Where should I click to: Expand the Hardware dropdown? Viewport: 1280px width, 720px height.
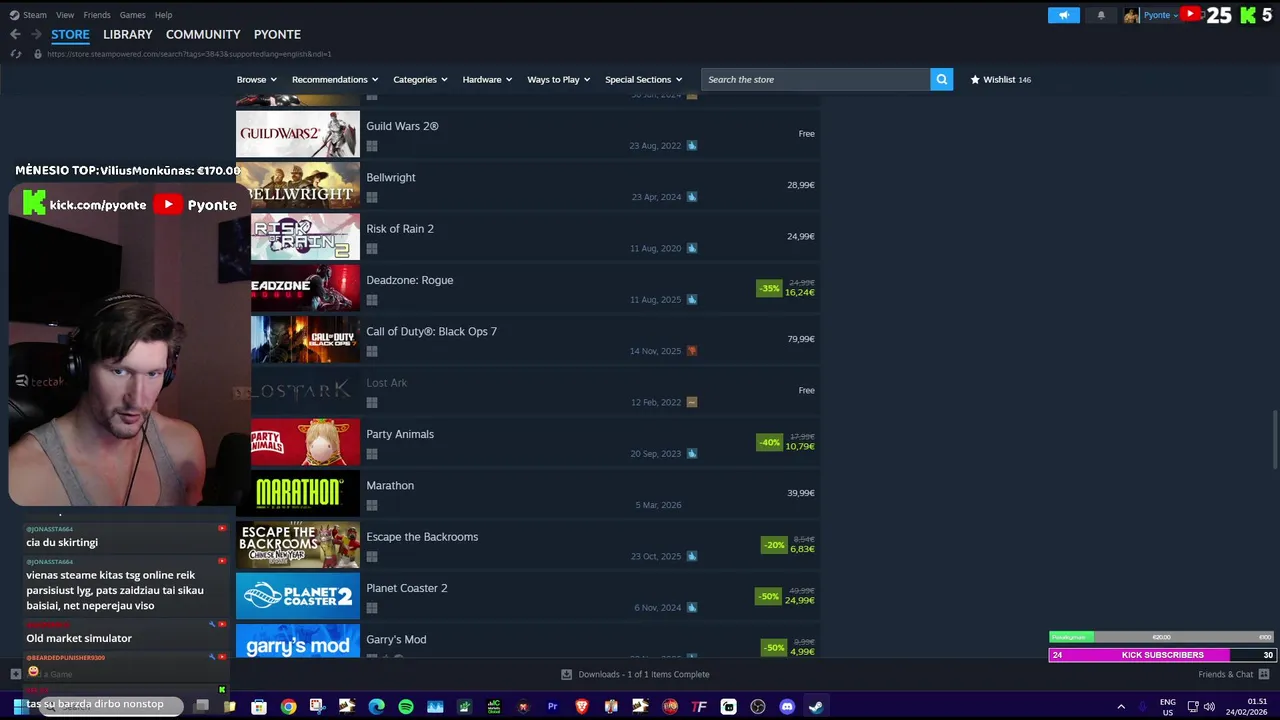point(487,79)
